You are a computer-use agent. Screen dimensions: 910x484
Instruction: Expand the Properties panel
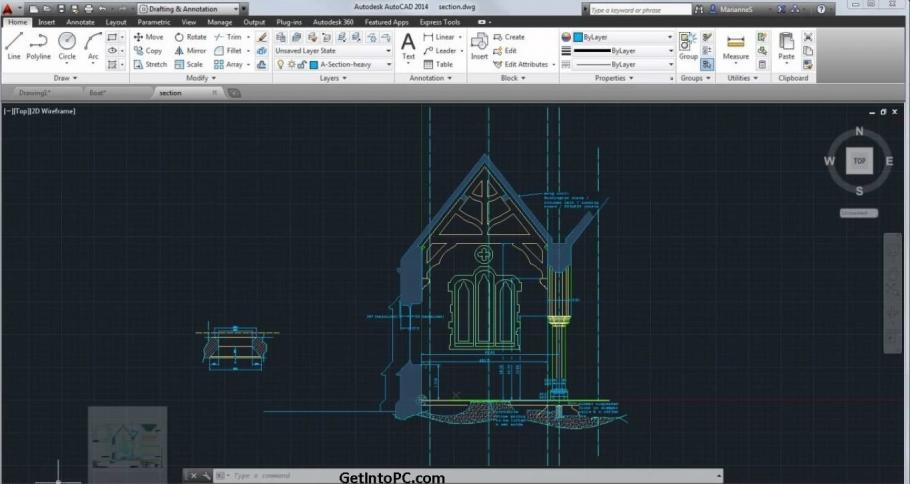[x=614, y=78]
